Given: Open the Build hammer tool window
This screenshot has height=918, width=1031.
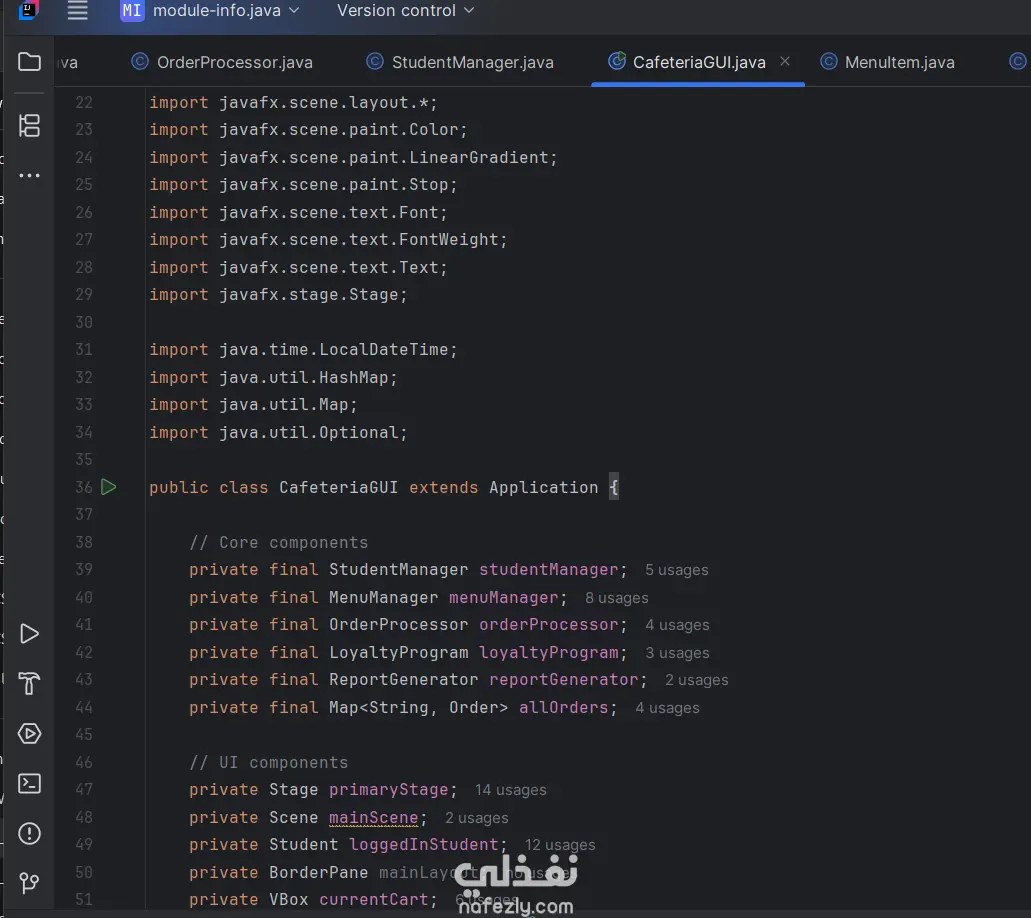Looking at the screenshot, I should (29, 684).
